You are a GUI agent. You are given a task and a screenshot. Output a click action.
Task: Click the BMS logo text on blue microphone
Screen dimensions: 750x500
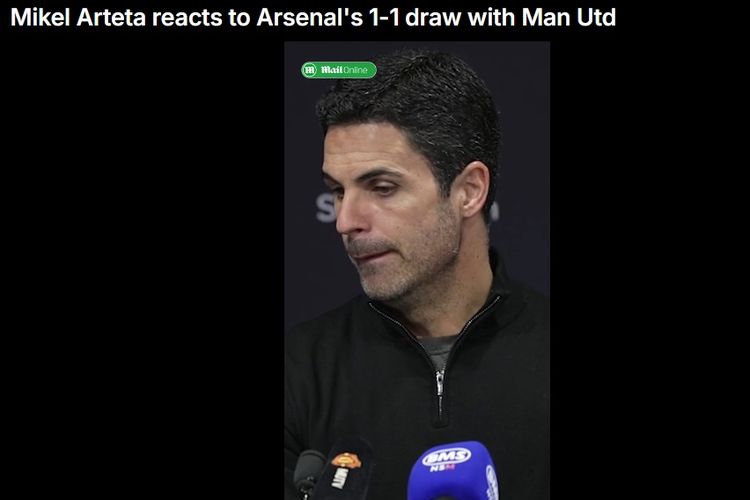(446, 456)
